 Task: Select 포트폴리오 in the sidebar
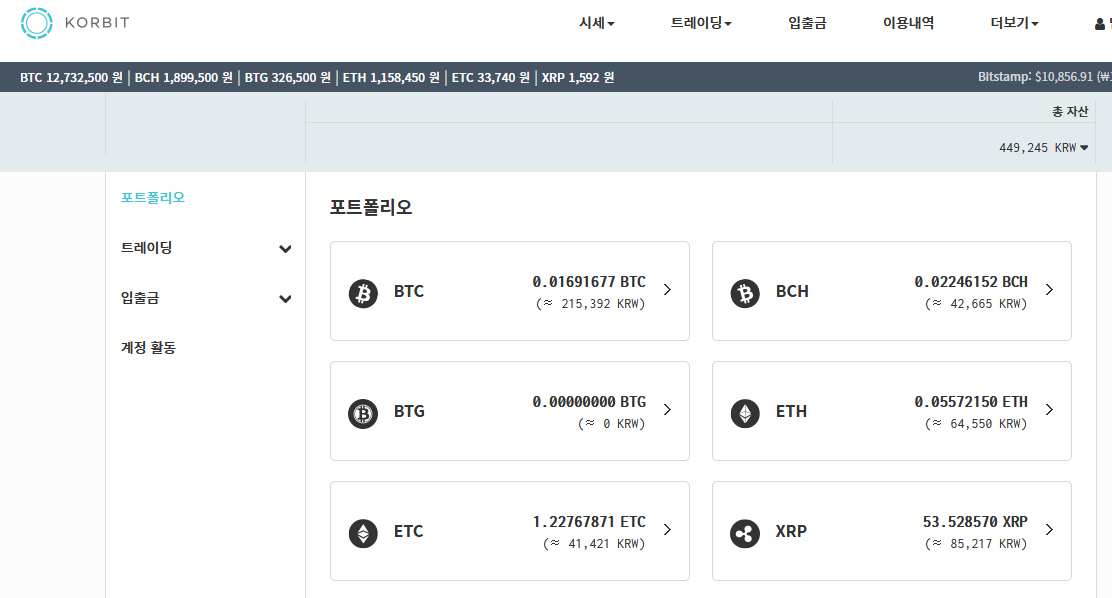(x=153, y=198)
